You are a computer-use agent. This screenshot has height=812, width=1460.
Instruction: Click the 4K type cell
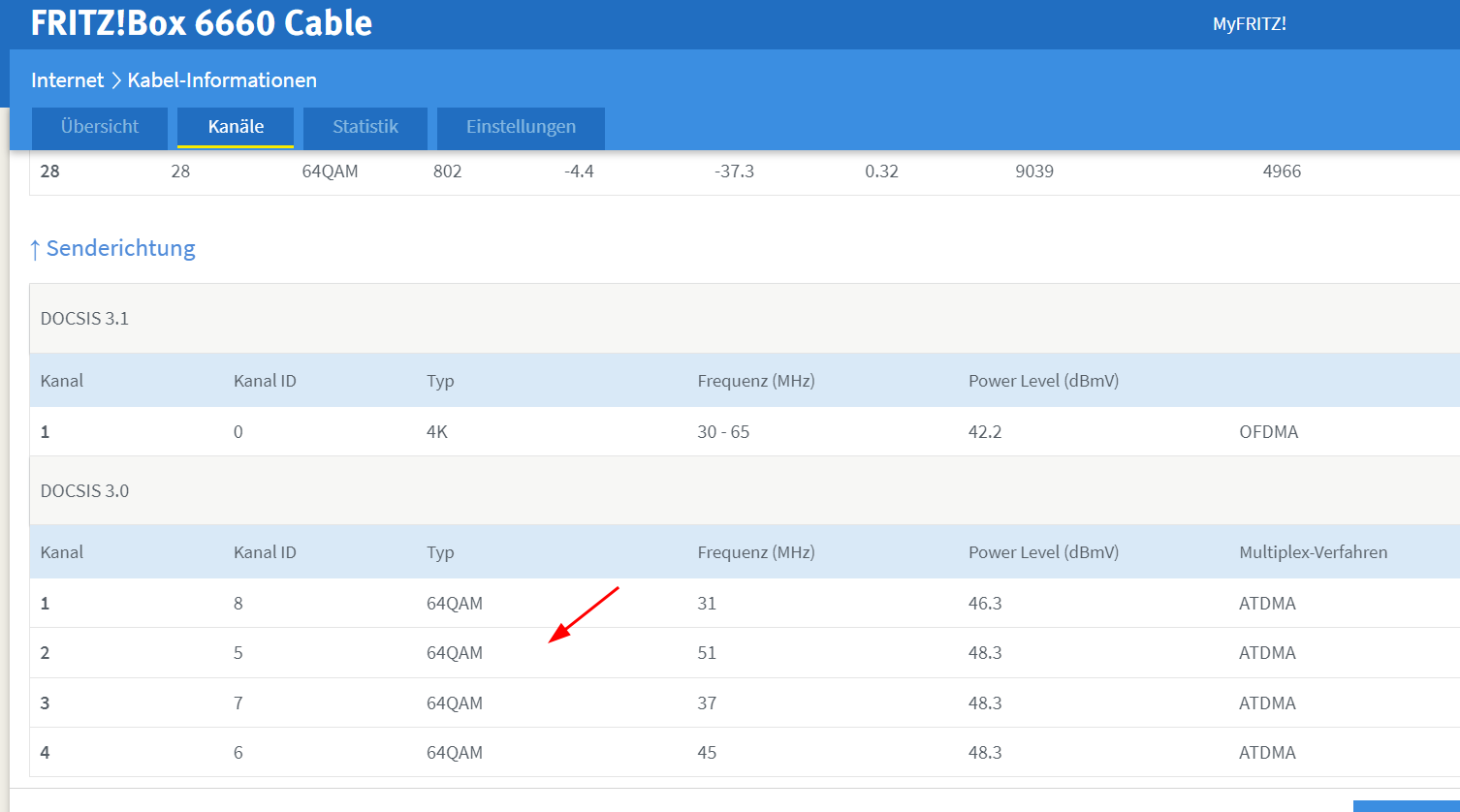point(437,432)
